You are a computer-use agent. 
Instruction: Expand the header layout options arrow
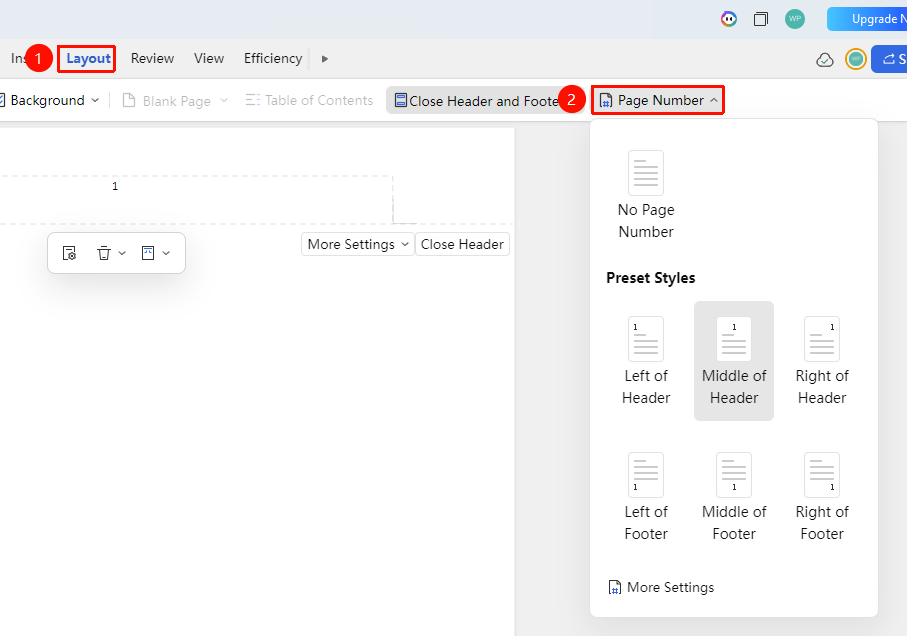(166, 253)
